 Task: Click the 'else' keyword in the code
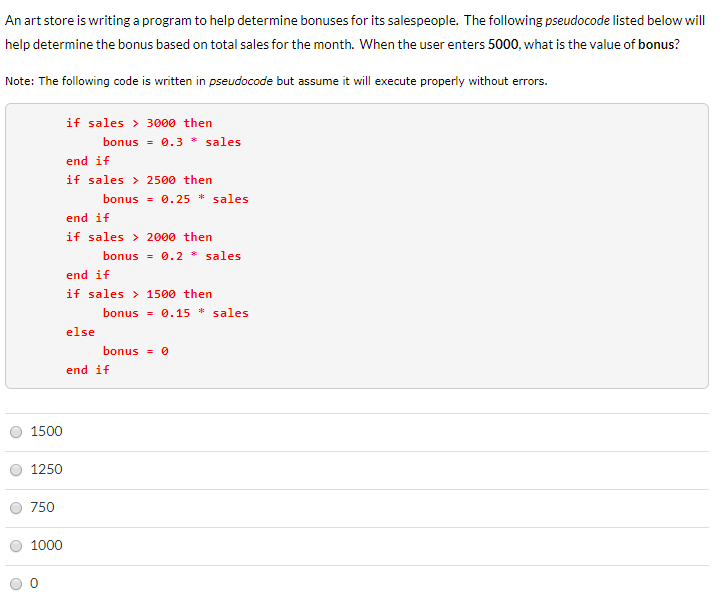80,332
